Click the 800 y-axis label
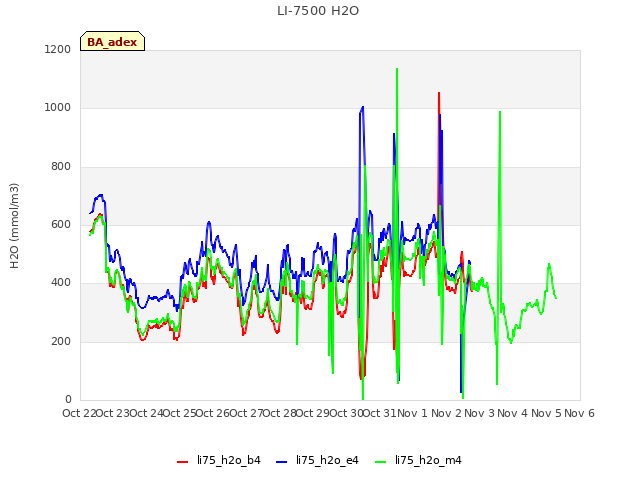The height and width of the screenshot is (480, 640). (x=61, y=167)
